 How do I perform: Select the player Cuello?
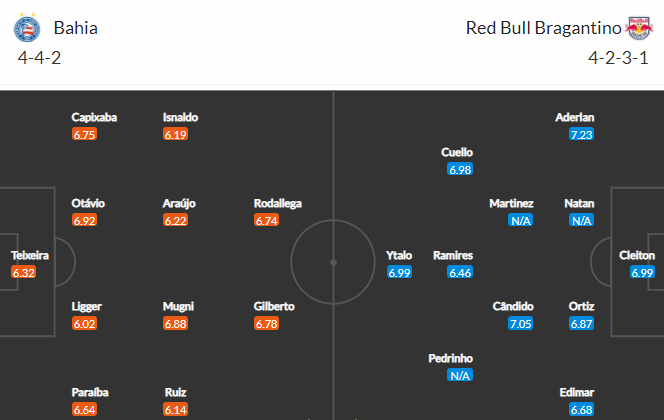(x=457, y=152)
